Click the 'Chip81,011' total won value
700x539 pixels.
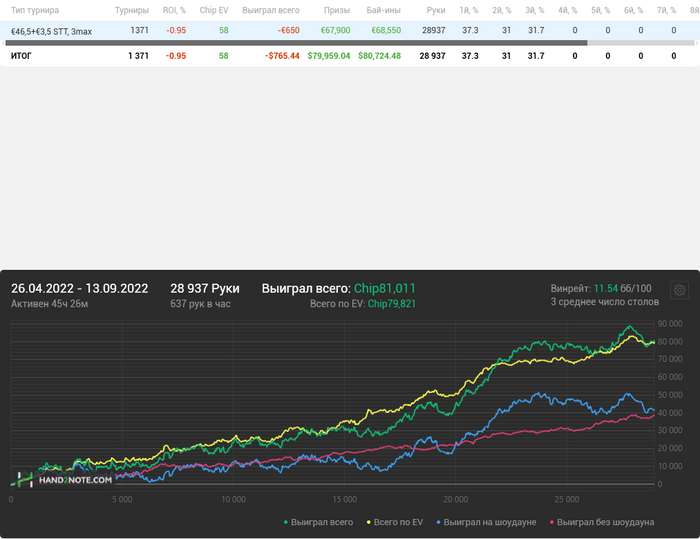(x=385, y=288)
